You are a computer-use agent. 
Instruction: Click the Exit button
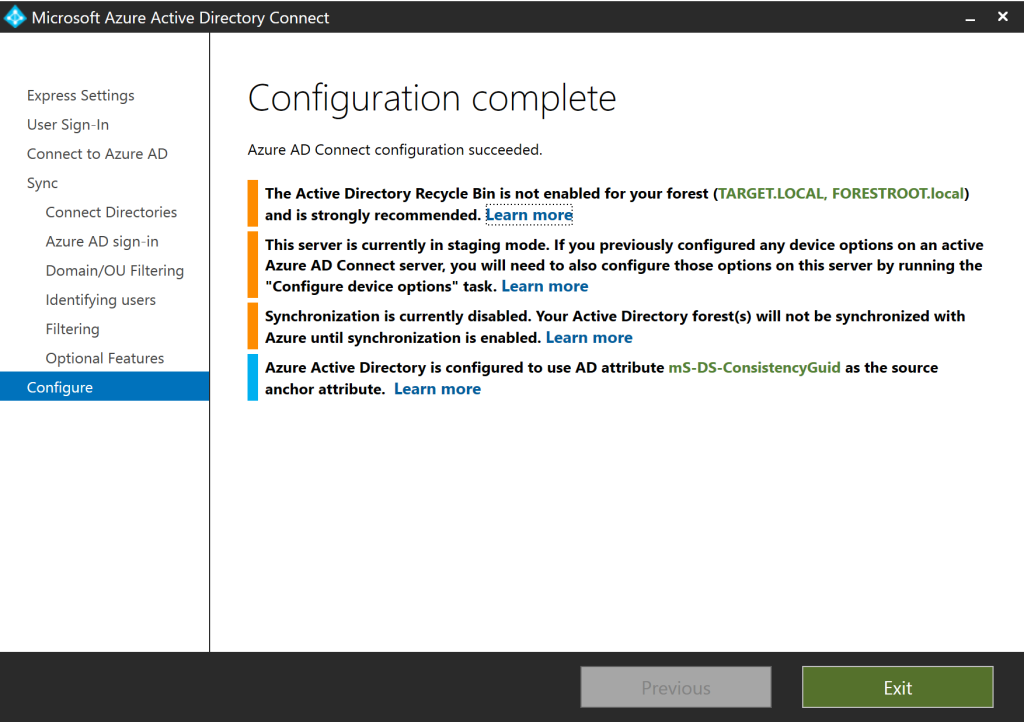(x=897, y=687)
